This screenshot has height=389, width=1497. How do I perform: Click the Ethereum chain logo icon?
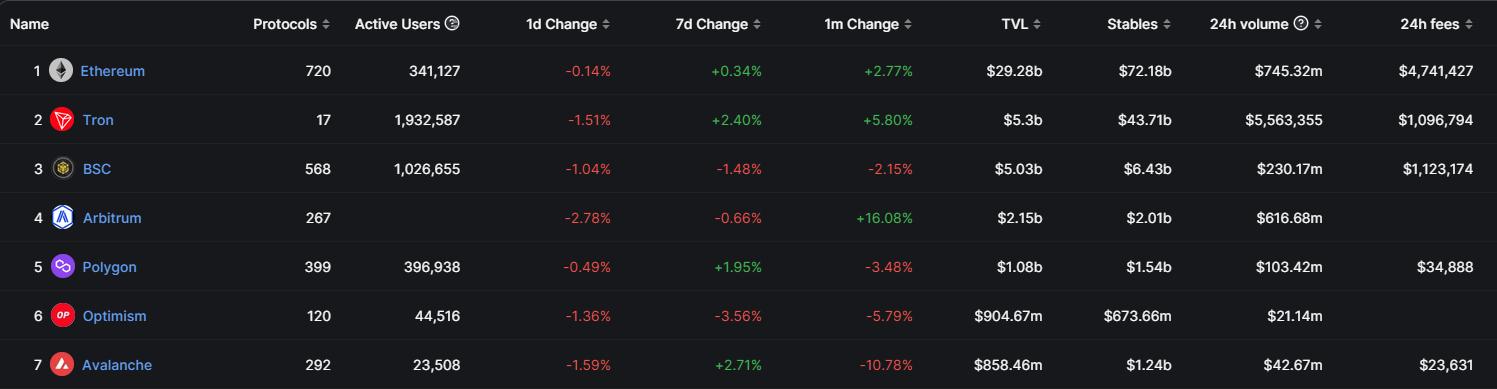62,71
